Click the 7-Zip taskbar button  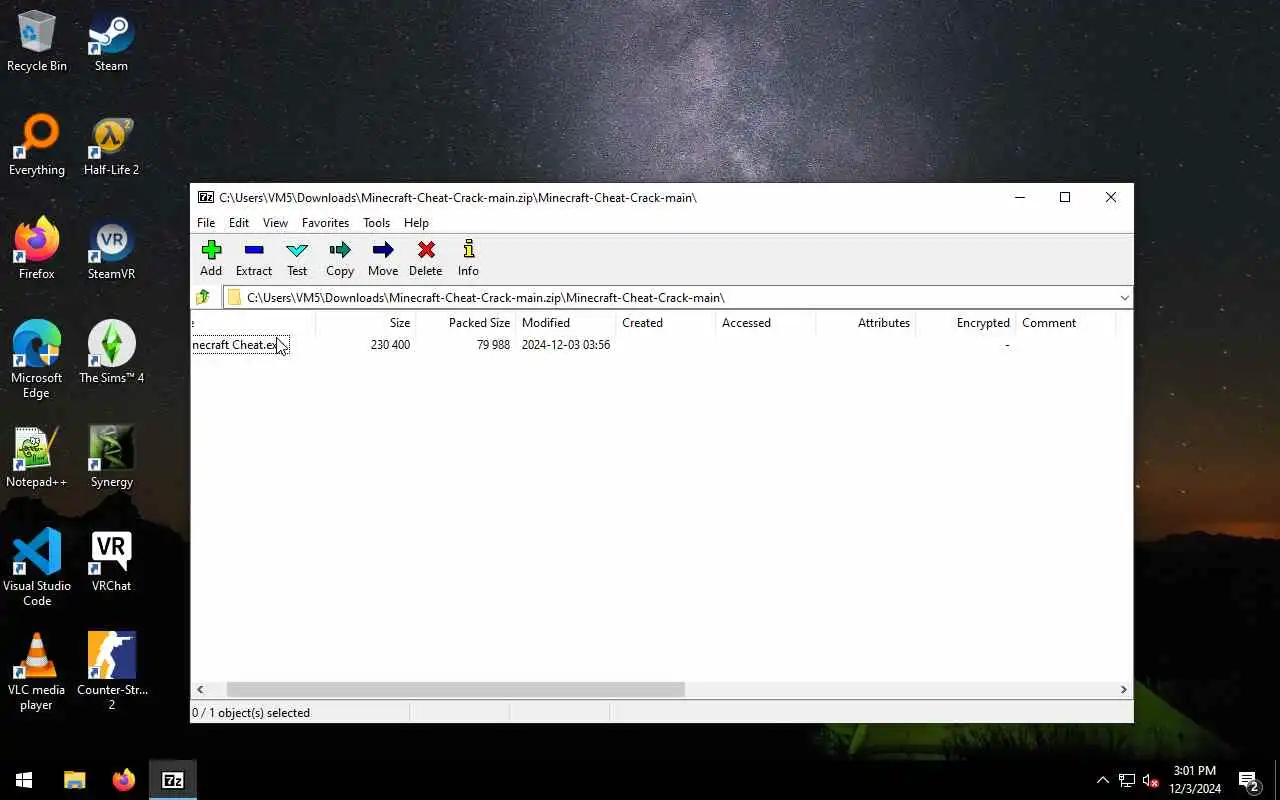(x=173, y=780)
